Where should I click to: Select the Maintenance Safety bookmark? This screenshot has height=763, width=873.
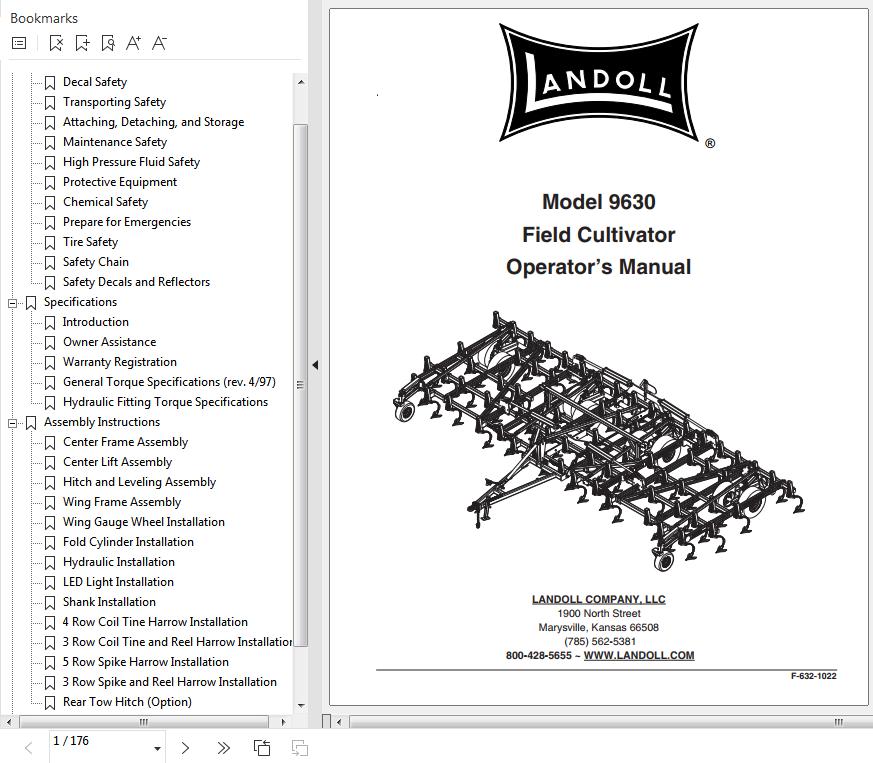click(115, 142)
